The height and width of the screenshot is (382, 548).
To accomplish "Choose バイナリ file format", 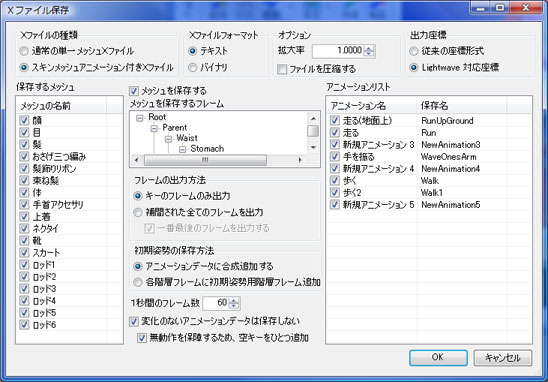I will 192,67.
